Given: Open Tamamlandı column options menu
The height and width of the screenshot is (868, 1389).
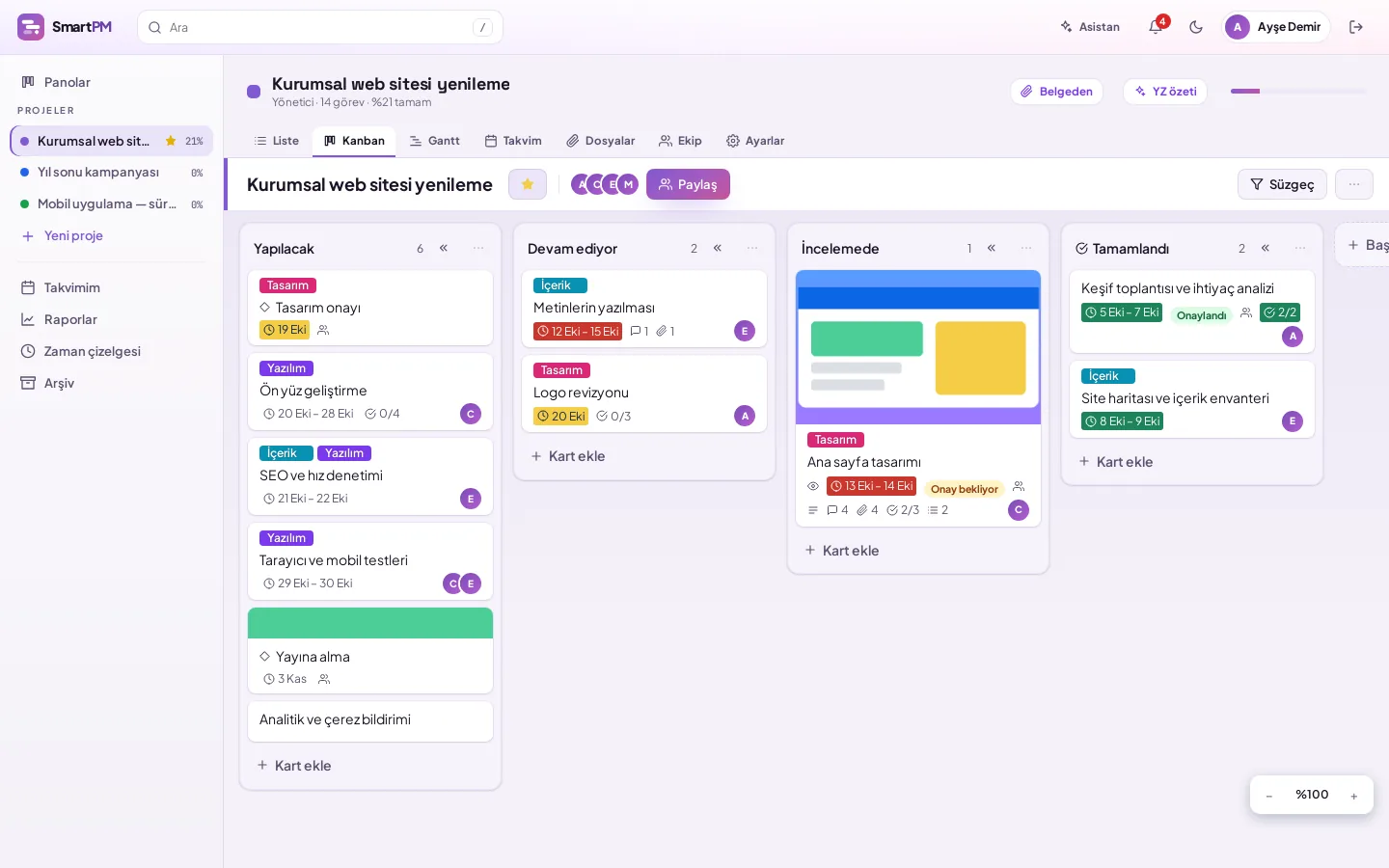Looking at the screenshot, I should tap(1300, 248).
